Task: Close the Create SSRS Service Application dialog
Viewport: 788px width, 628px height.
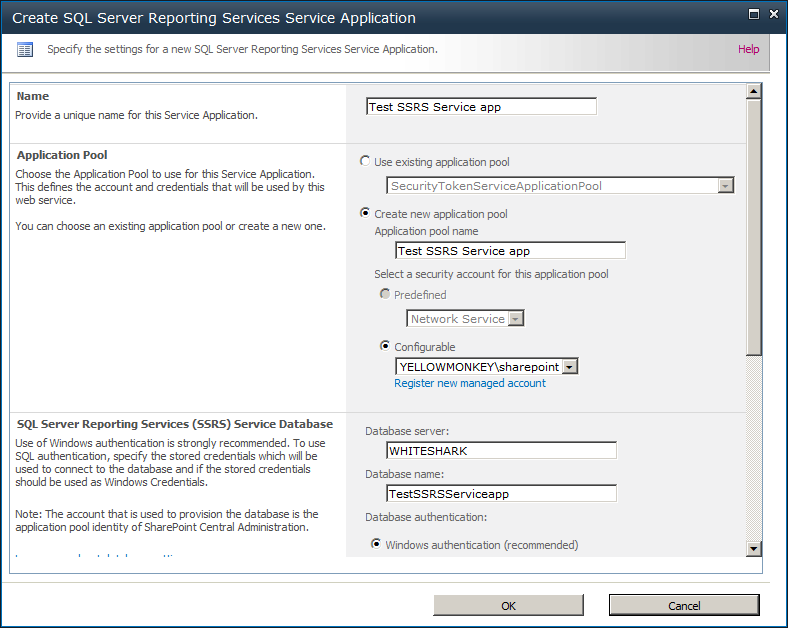Action: (x=774, y=14)
